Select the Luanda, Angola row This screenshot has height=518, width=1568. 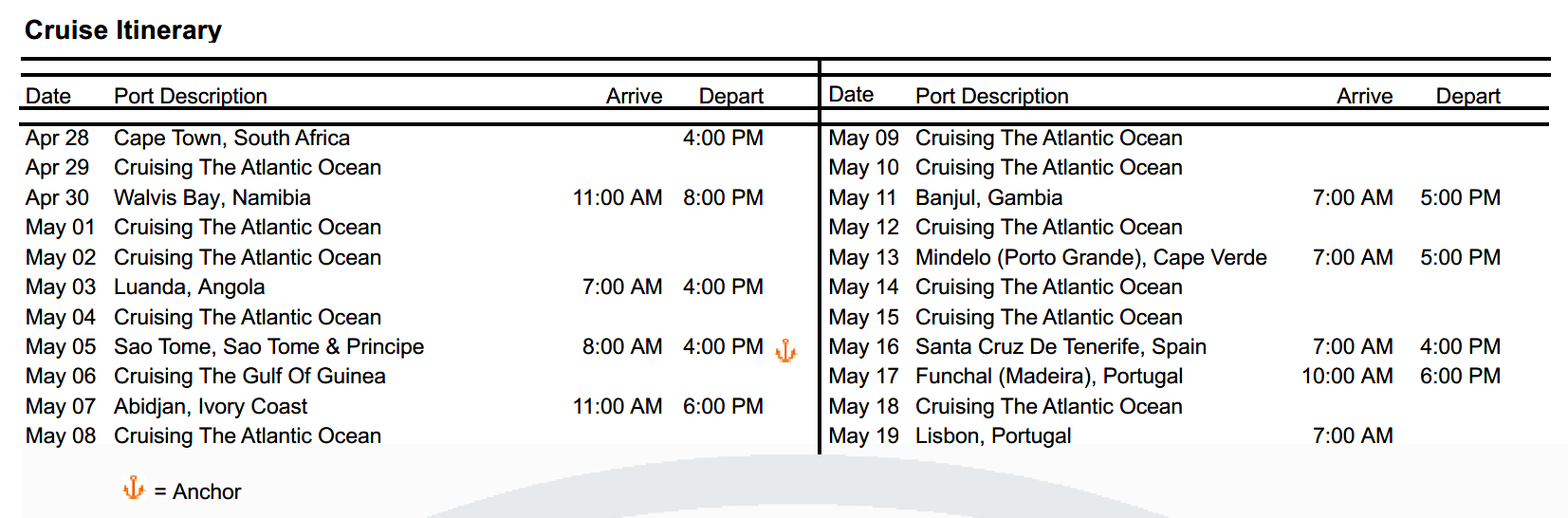point(395,287)
